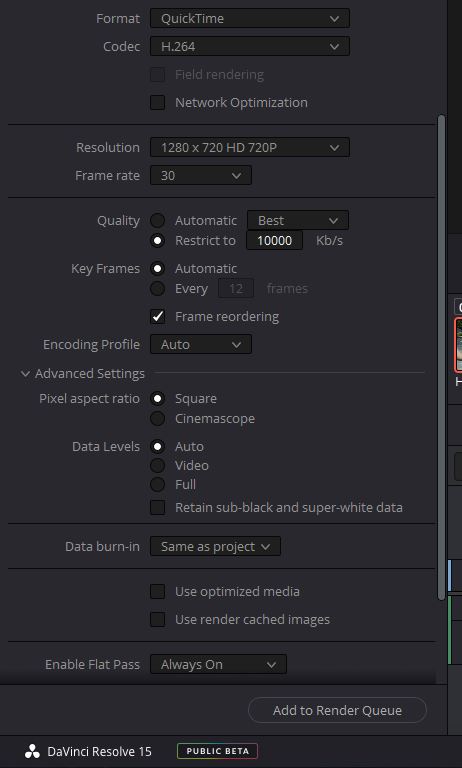Select the Restrict to radio button
Image resolution: width=462 pixels, height=768 pixels.
[157, 240]
